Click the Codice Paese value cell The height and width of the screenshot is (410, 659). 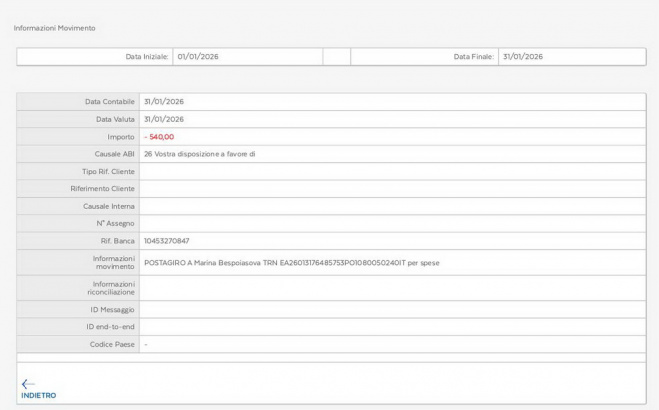pyautogui.click(x=390, y=344)
